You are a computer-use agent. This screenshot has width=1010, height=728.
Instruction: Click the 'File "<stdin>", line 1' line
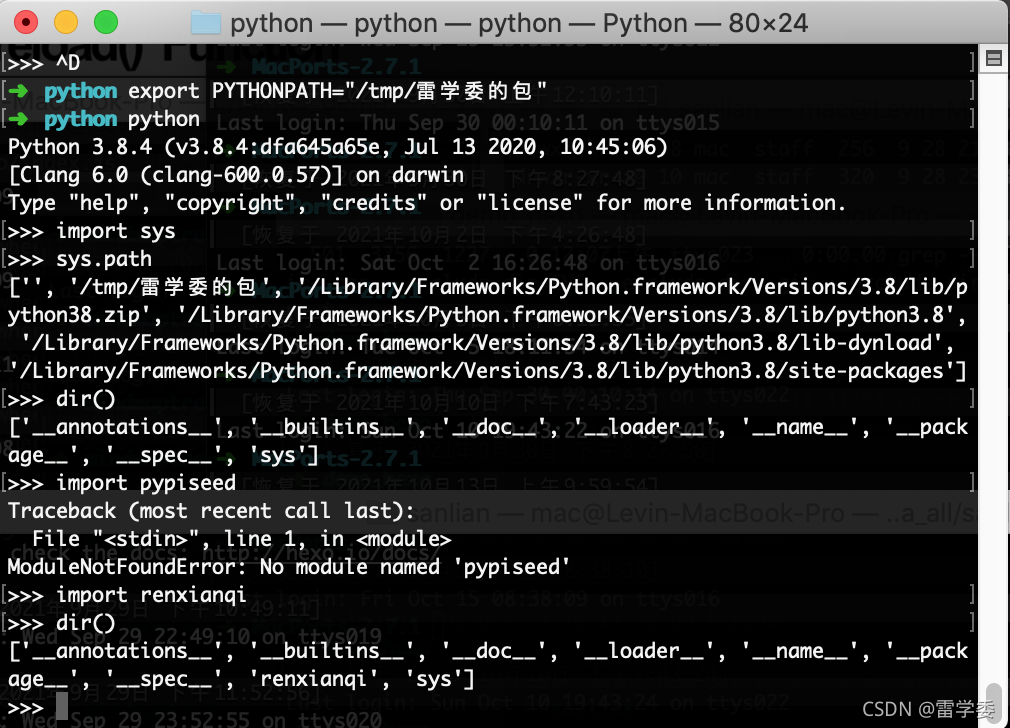[x=242, y=539]
